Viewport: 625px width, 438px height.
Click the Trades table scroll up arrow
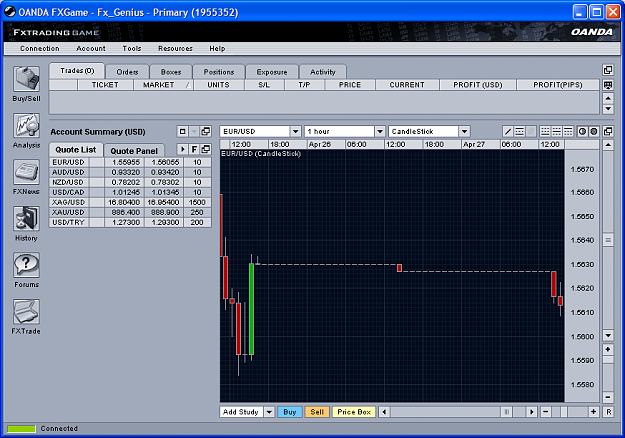608,98
